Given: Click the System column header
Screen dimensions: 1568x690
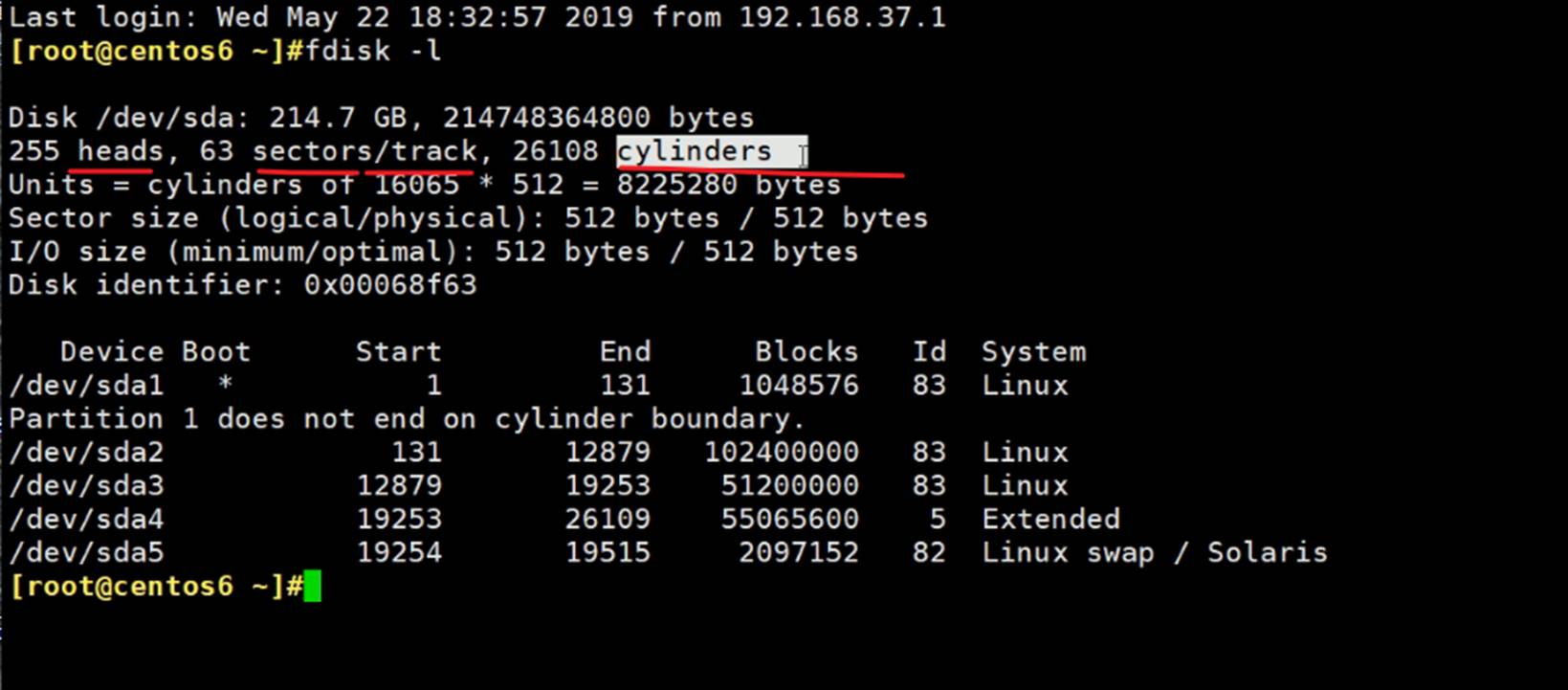Looking at the screenshot, I should coord(1033,351).
